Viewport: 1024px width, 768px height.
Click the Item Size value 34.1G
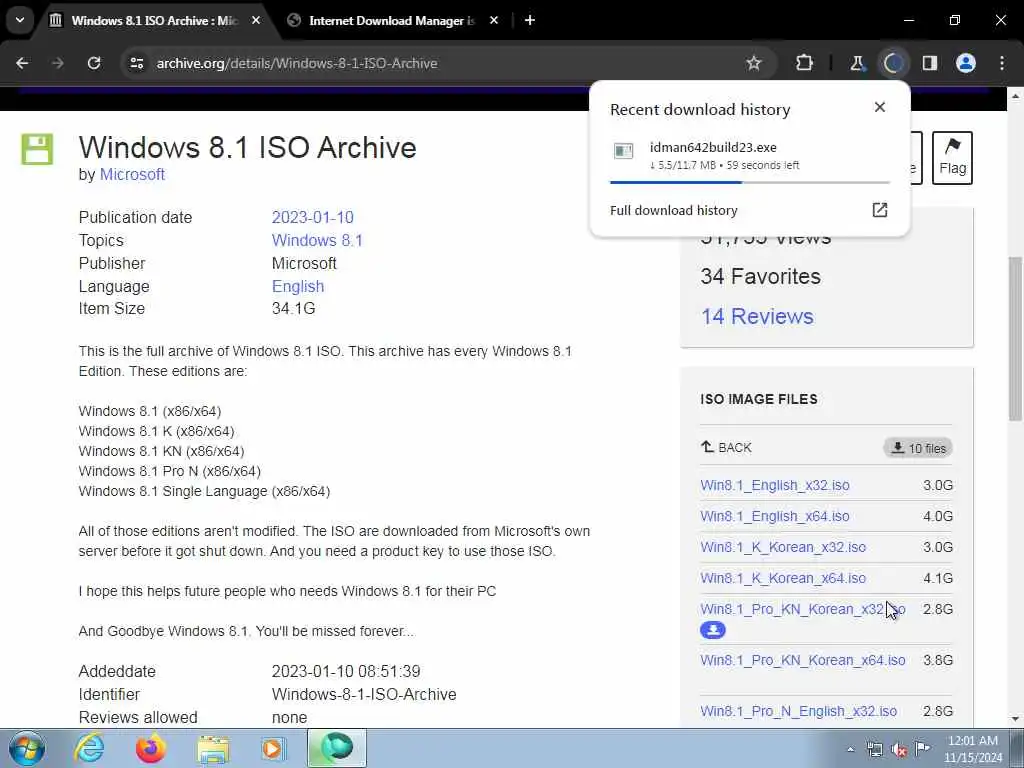pyautogui.click(x=293, y=308)
